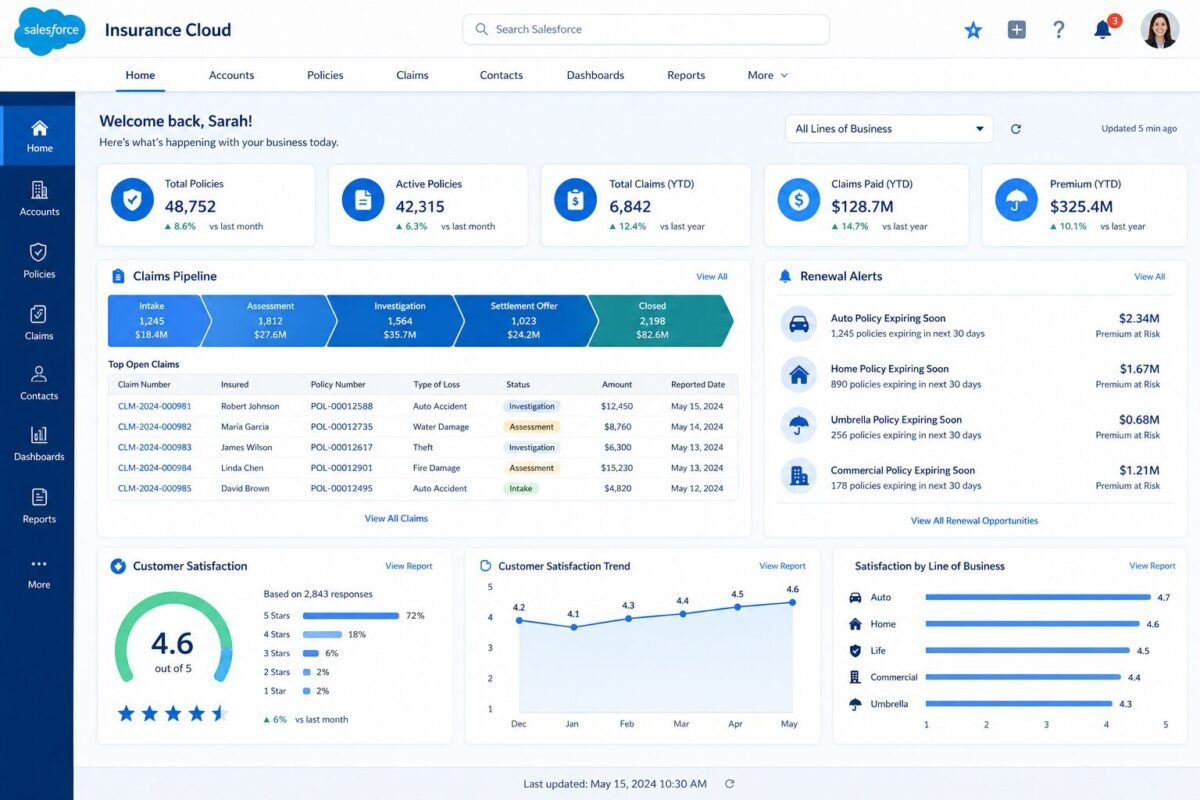Click the Auto satisfaction bar

point(1038,597)
